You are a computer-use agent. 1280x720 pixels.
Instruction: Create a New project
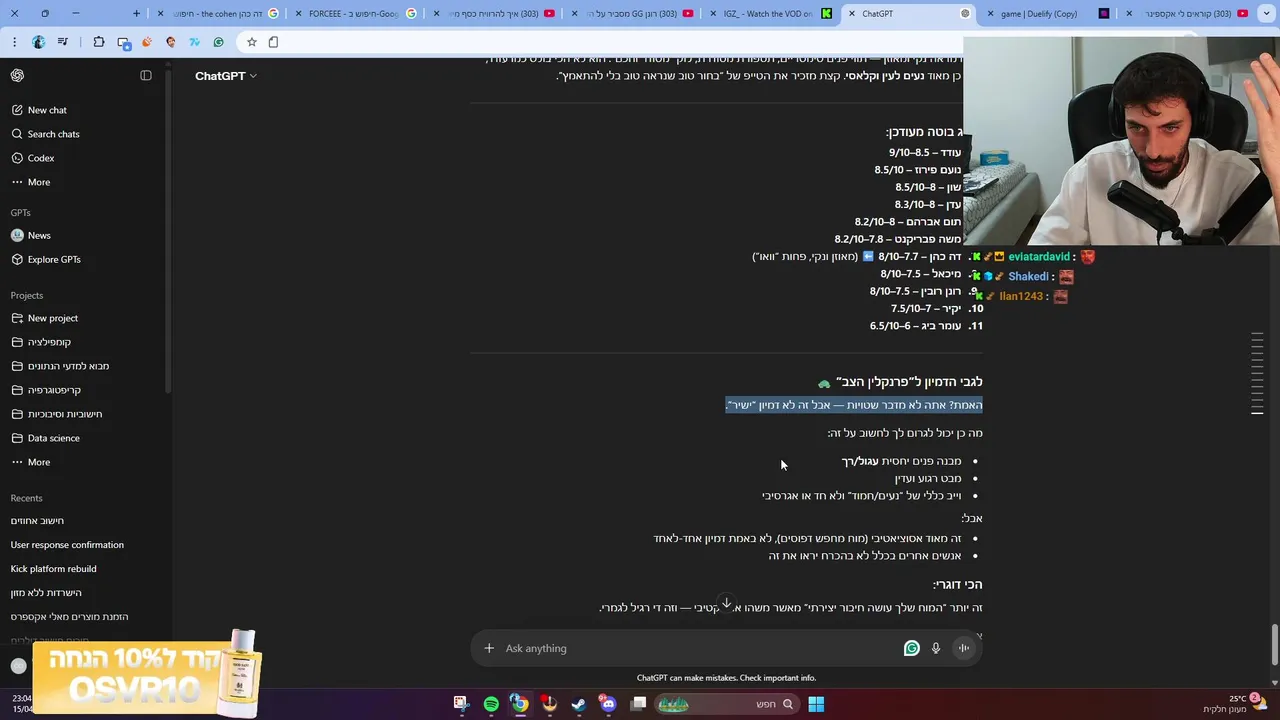[44, 318]
